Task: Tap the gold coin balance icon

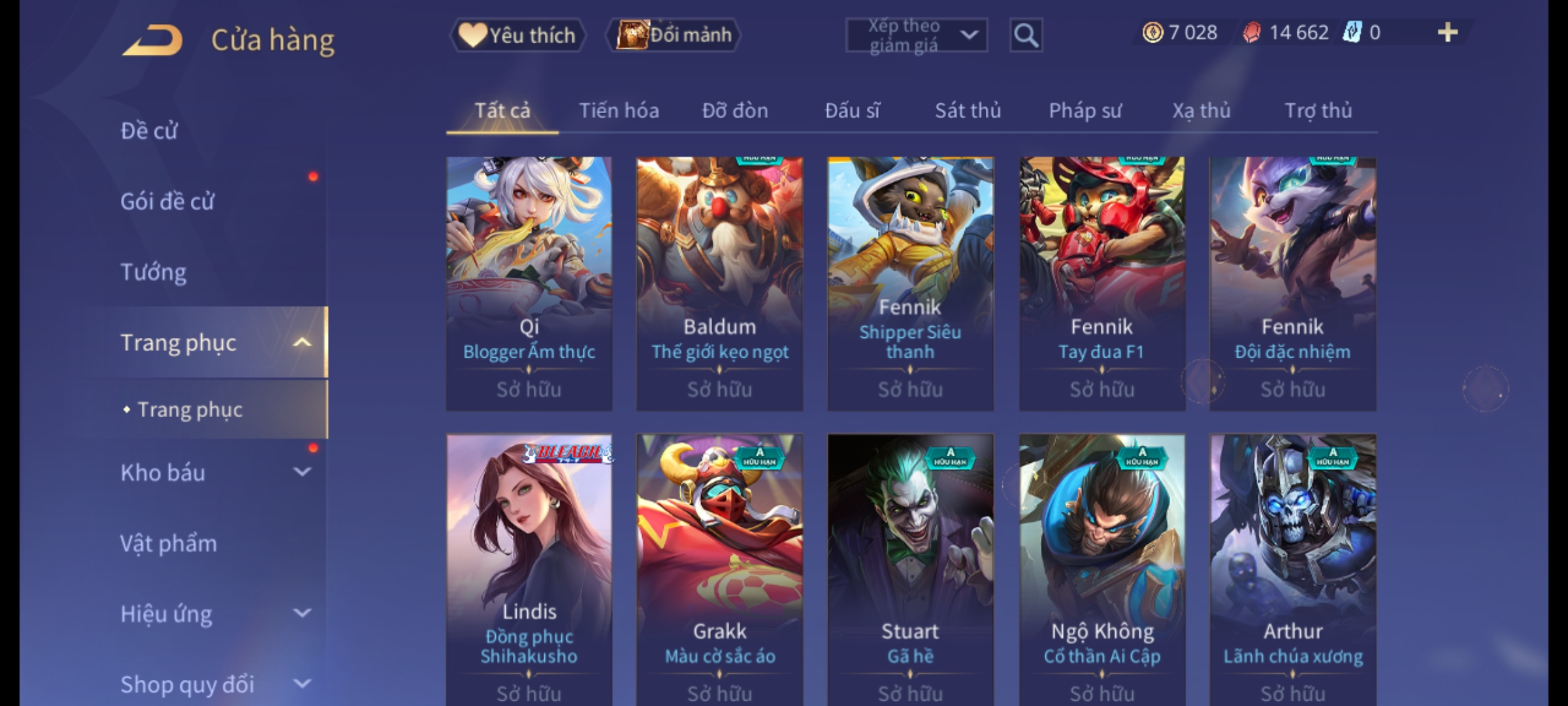Action: pos(1152,33)
